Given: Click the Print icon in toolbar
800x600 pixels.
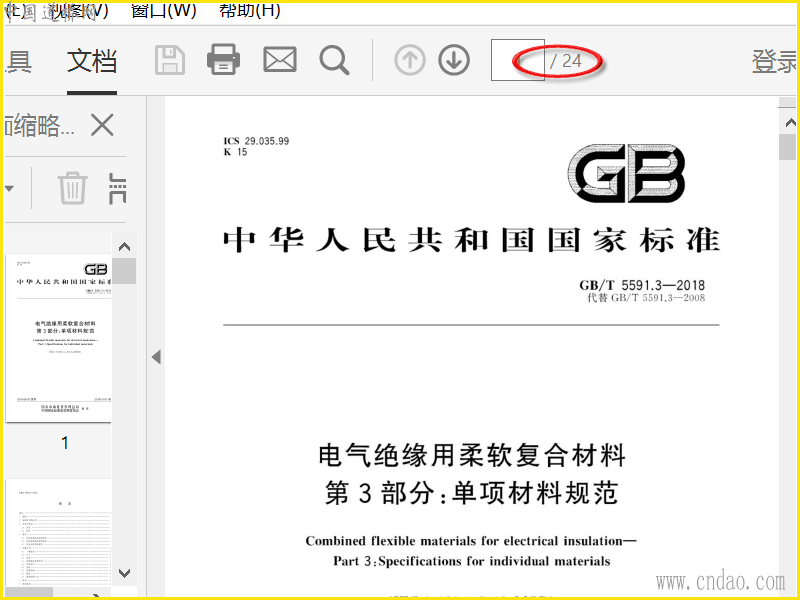Looking at the screenshot, I should click(223, 60).
